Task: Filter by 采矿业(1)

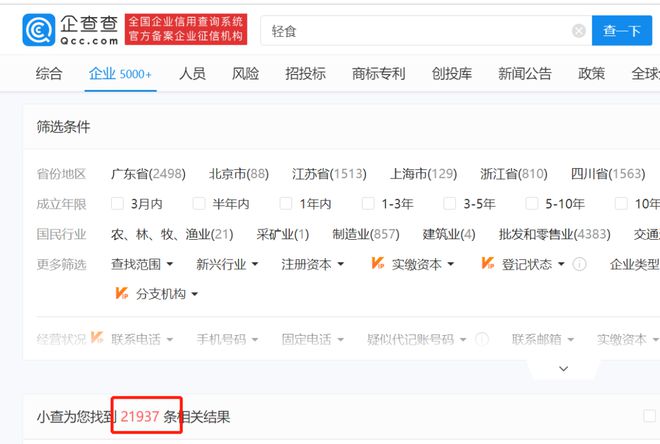Action: tap(282, 234)
